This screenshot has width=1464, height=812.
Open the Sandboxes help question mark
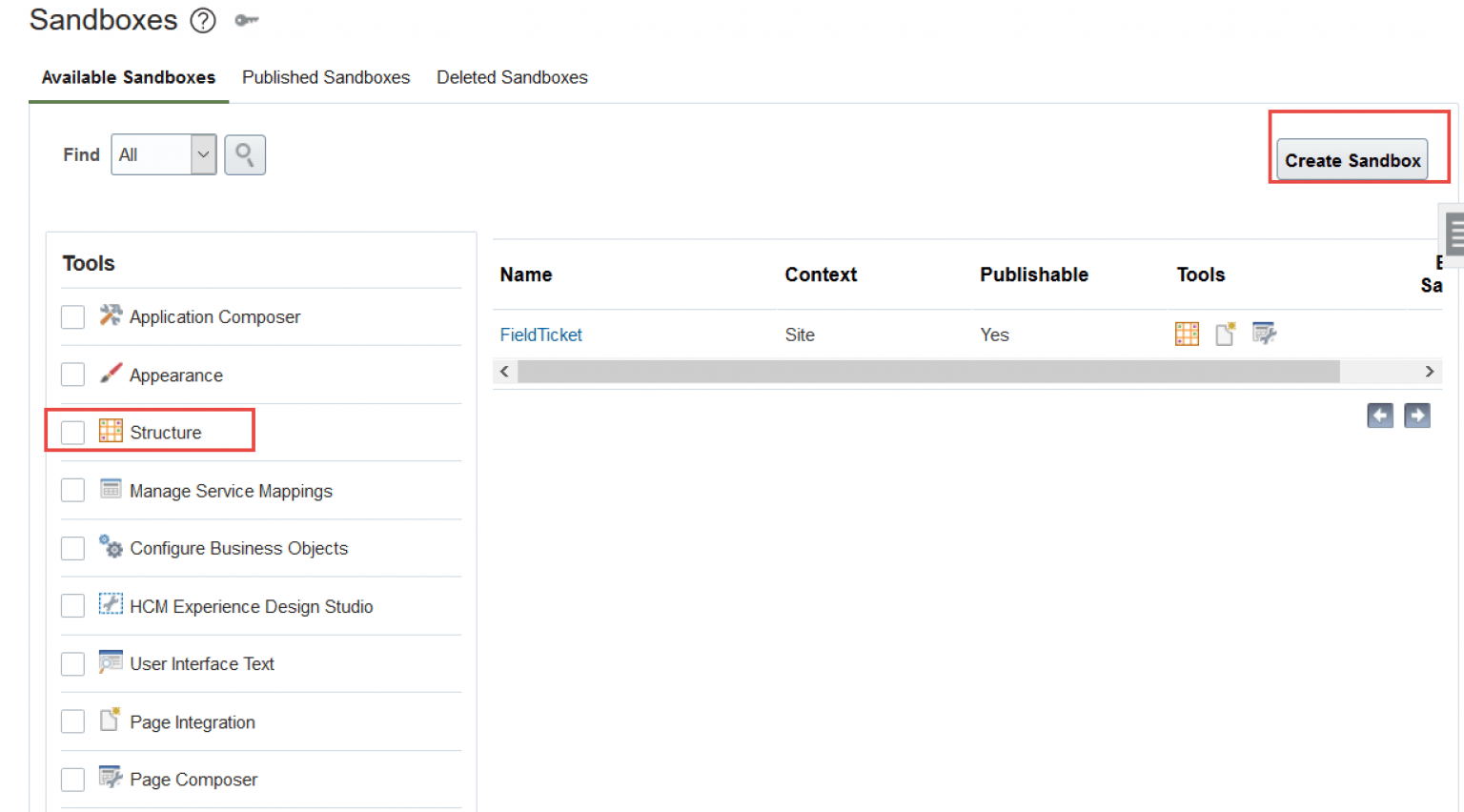[203, 21]
